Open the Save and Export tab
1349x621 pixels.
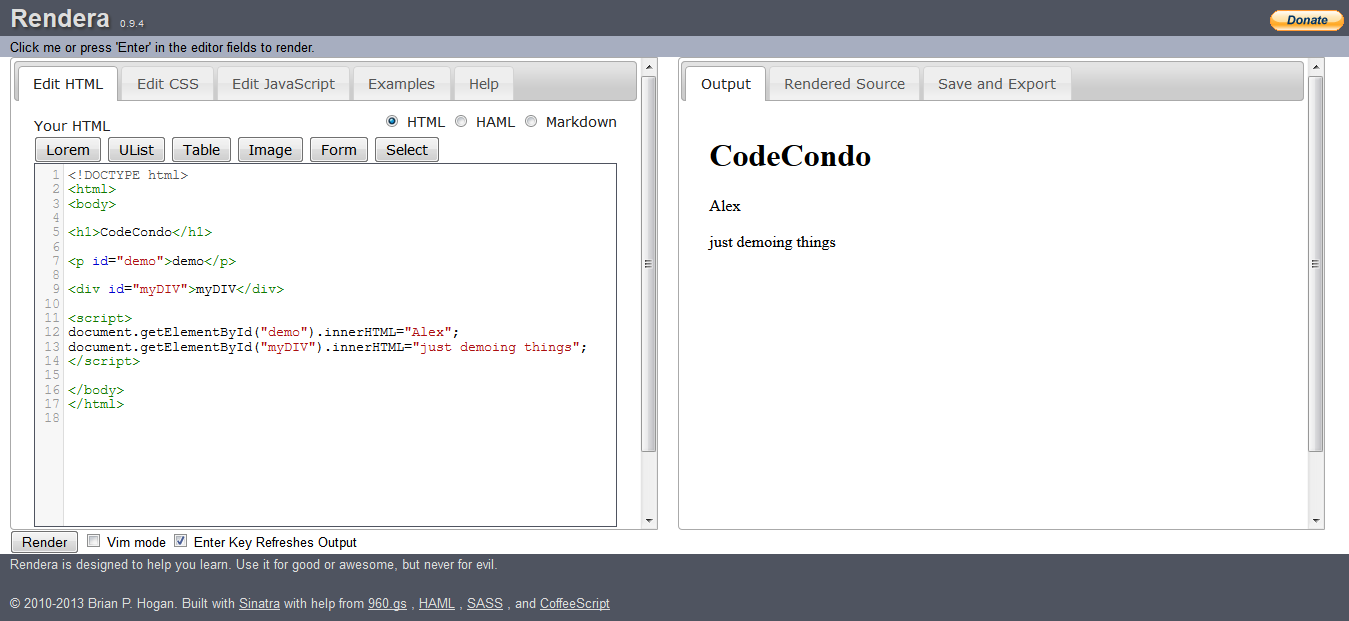[995, 84]
